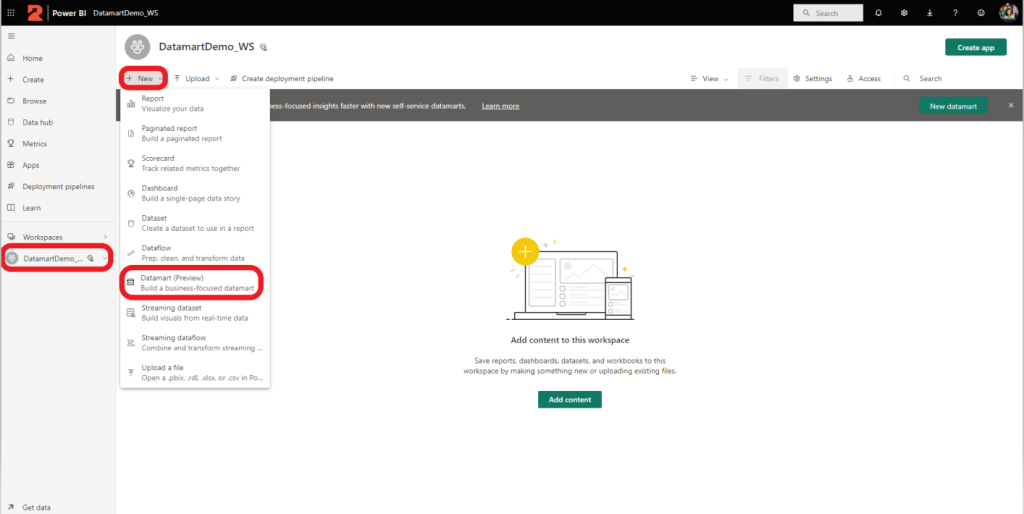Close the datamart banner
The height and width of the screenshot is (514, 1024).
[x=1010, y=105]
